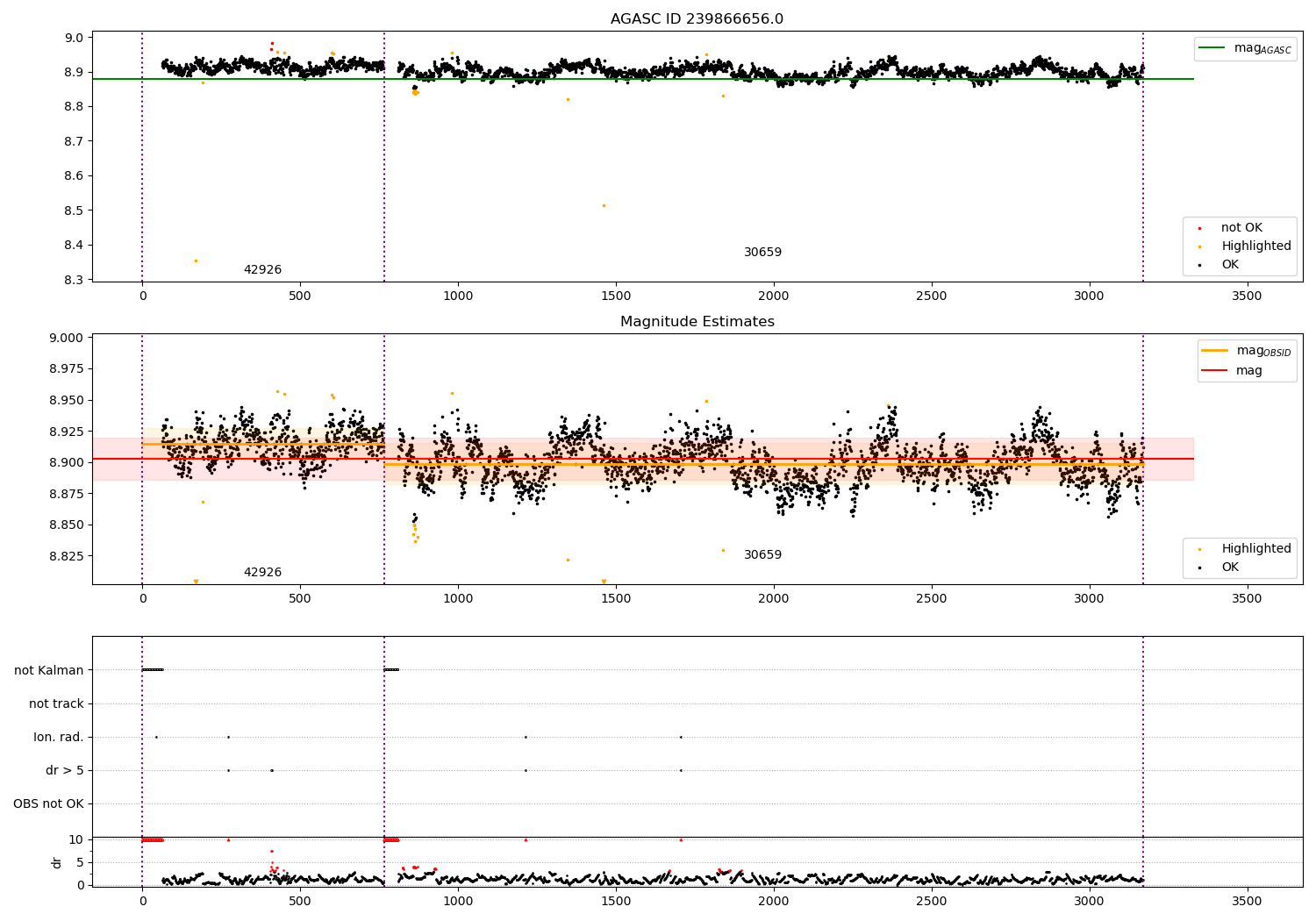This screenshot has height=921, width=1316.
Task: Click the 'mag AGASC' legend entry
Action: (x=1246, y=49)
